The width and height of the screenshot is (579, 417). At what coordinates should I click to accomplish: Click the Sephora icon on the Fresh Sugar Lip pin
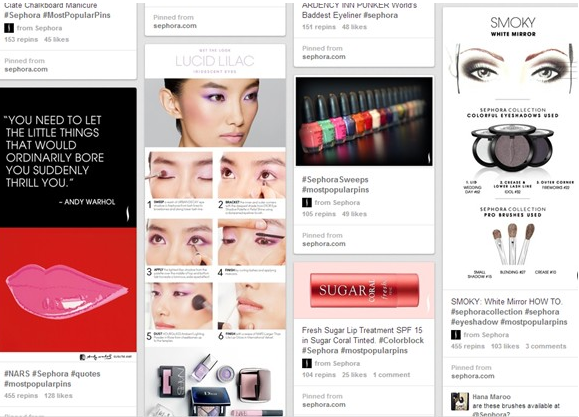pos(307,363)
